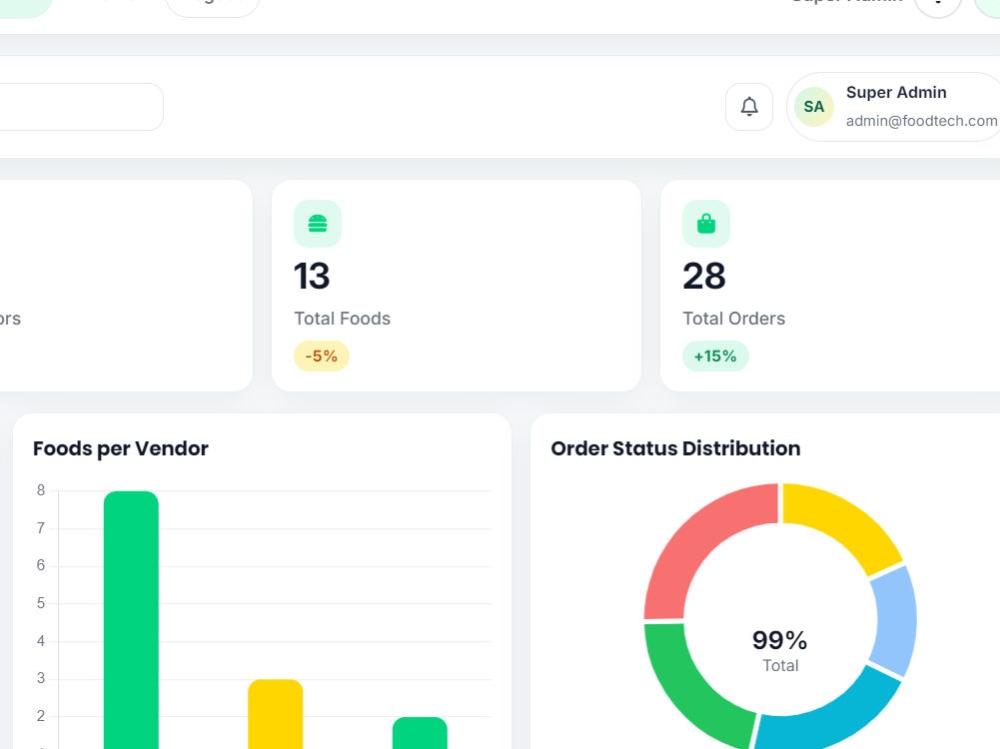
Task: Select the 28 Total Orders value
Action: point(704,276)
